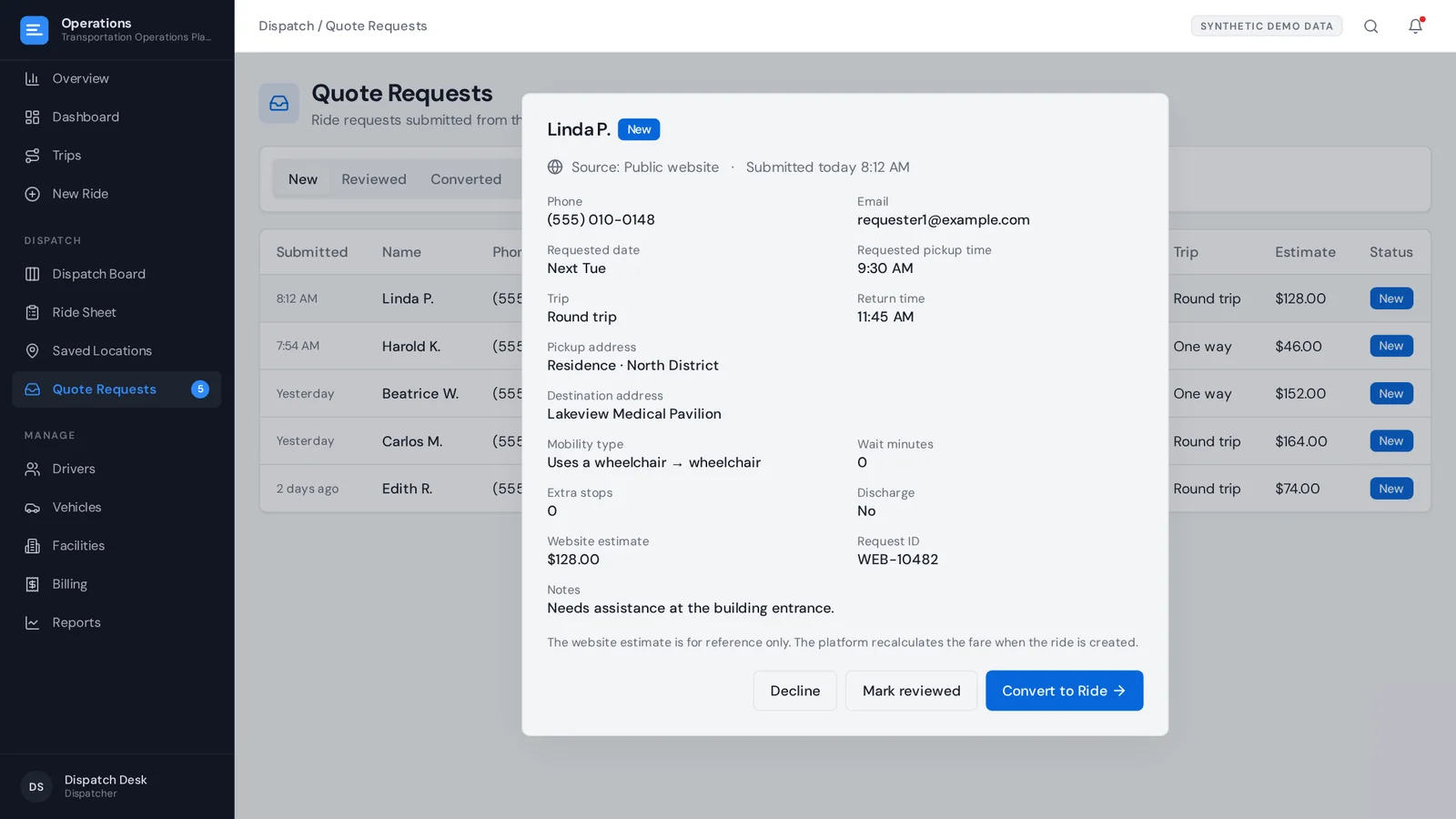Click the Request ID WEB-10482
Image resolution: width=1456 pixels, height=819 pixels.
pyautogui.click(x=897, y=560)
